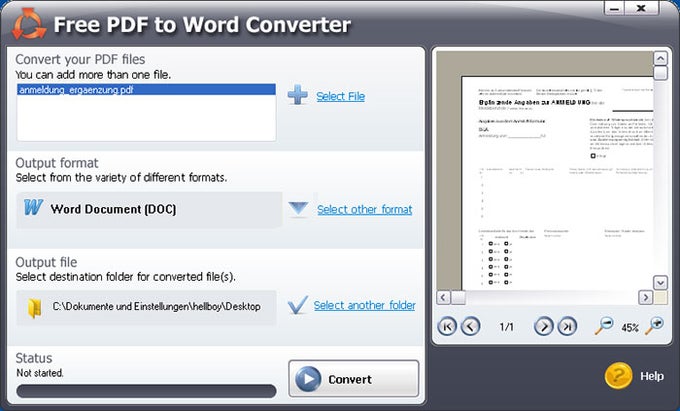Click the conversion progress bar
The width and height of the screenshot is (680, 411).
(x=146, y=391)
